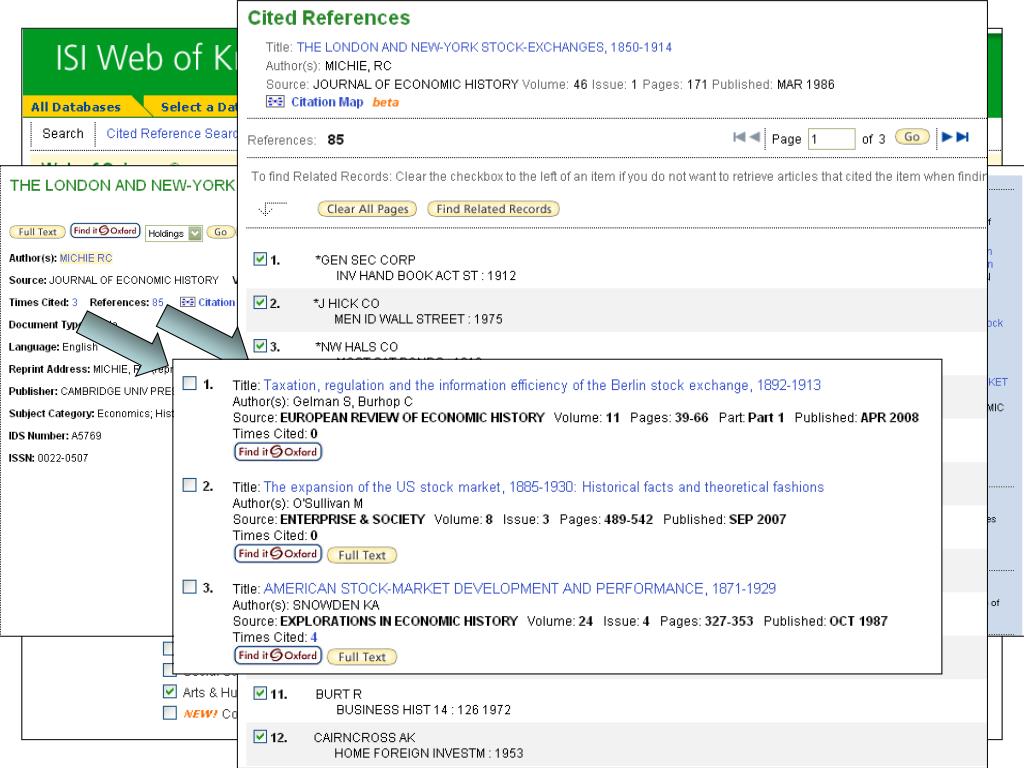The width and height of the screenshot is (1024, 768).
Task: Click the select-all arrow icon beside Clear All Pages
Action: pyautogui.click(x=271, y=208)
